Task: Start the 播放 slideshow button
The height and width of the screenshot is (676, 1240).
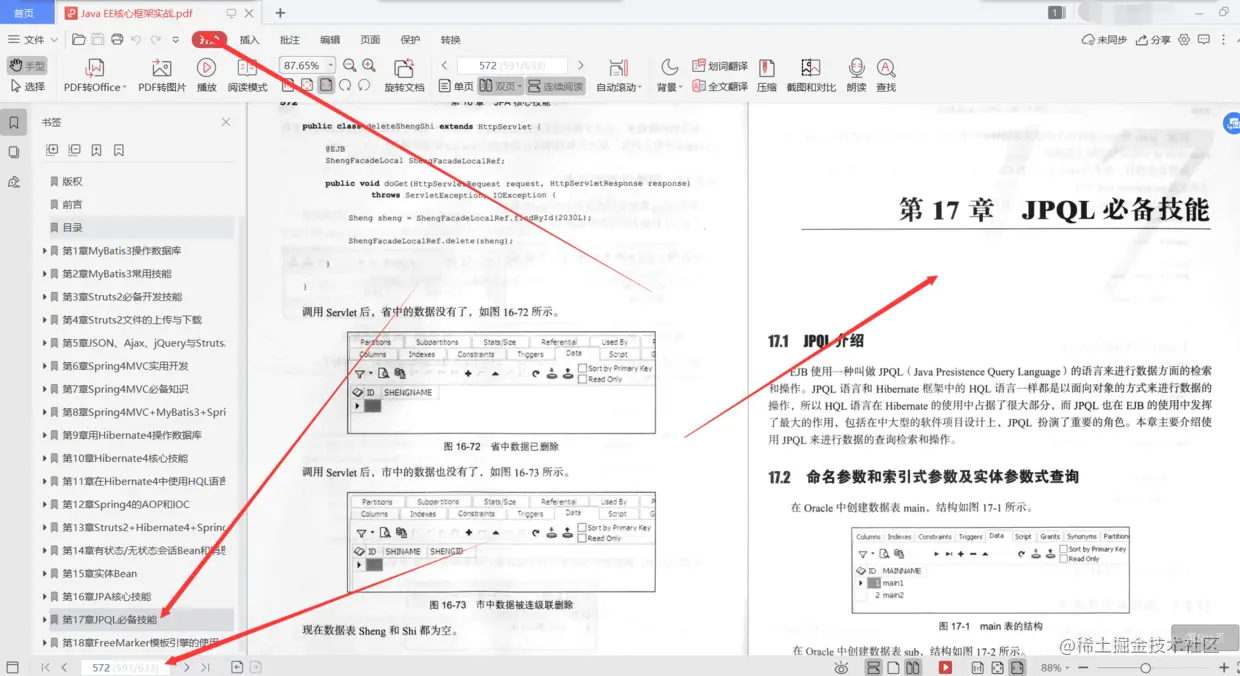Action: (206, 76)
